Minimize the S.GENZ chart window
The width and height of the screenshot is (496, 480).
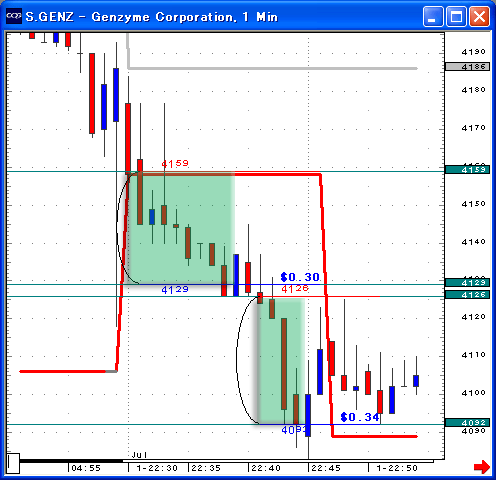click(x=433, y=16)
